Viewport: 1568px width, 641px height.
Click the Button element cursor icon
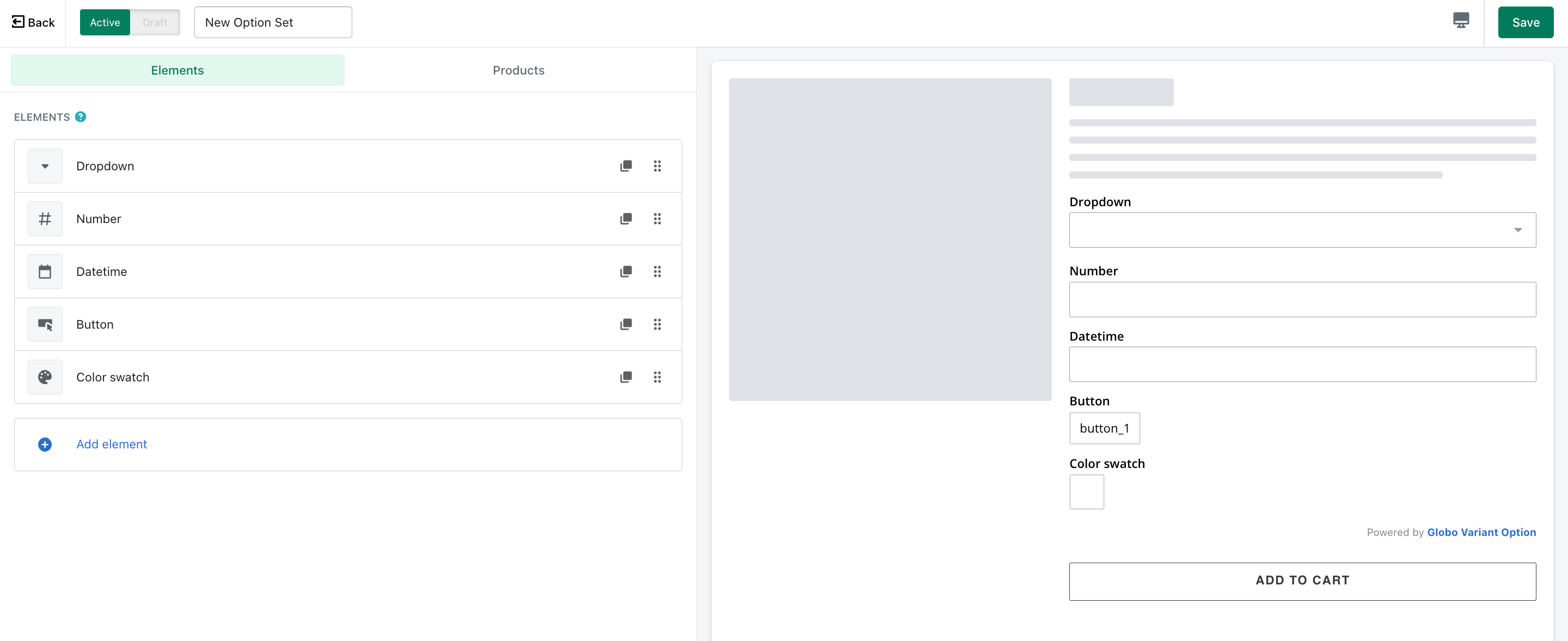[x=45, y=324]
